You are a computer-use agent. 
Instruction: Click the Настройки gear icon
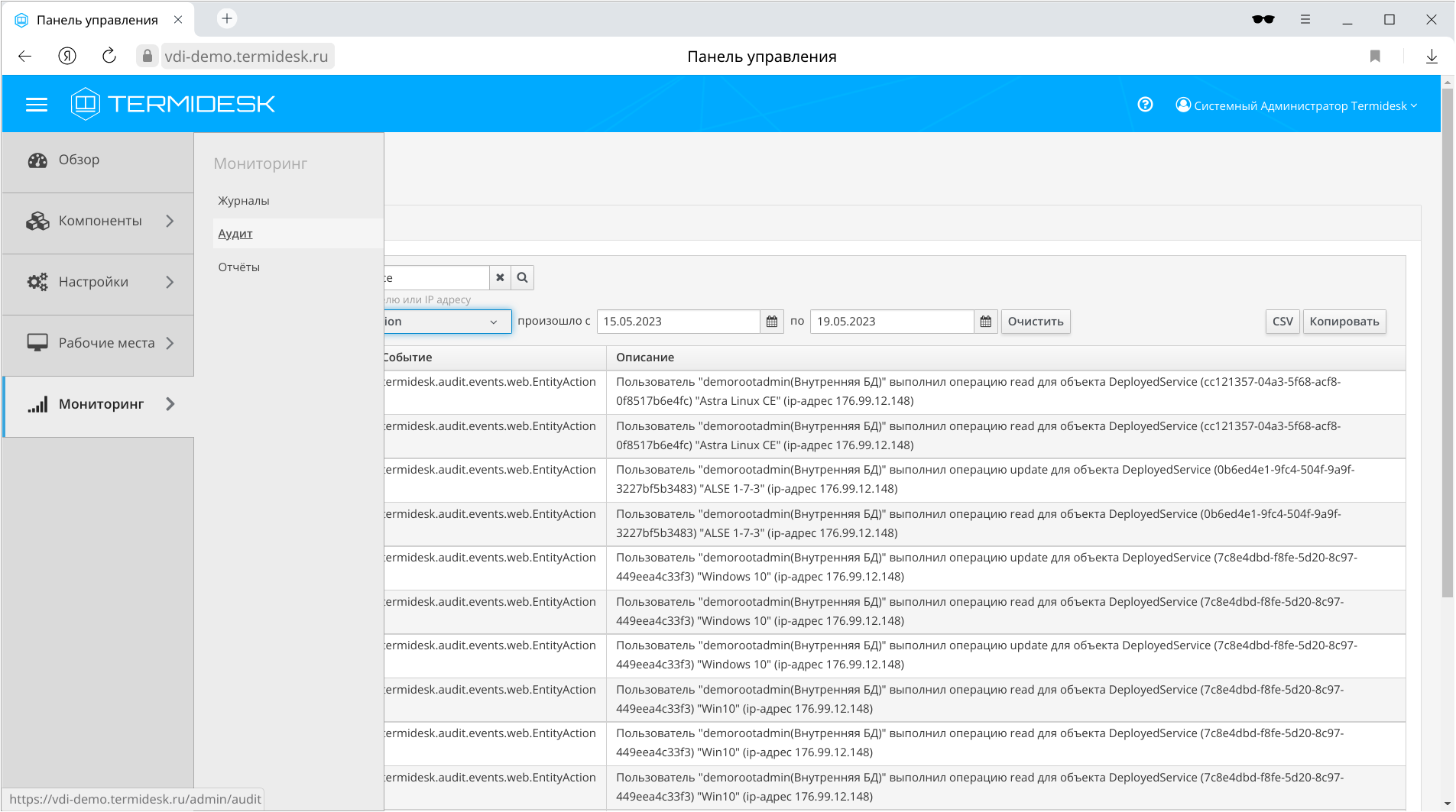[x=37, y=282]
